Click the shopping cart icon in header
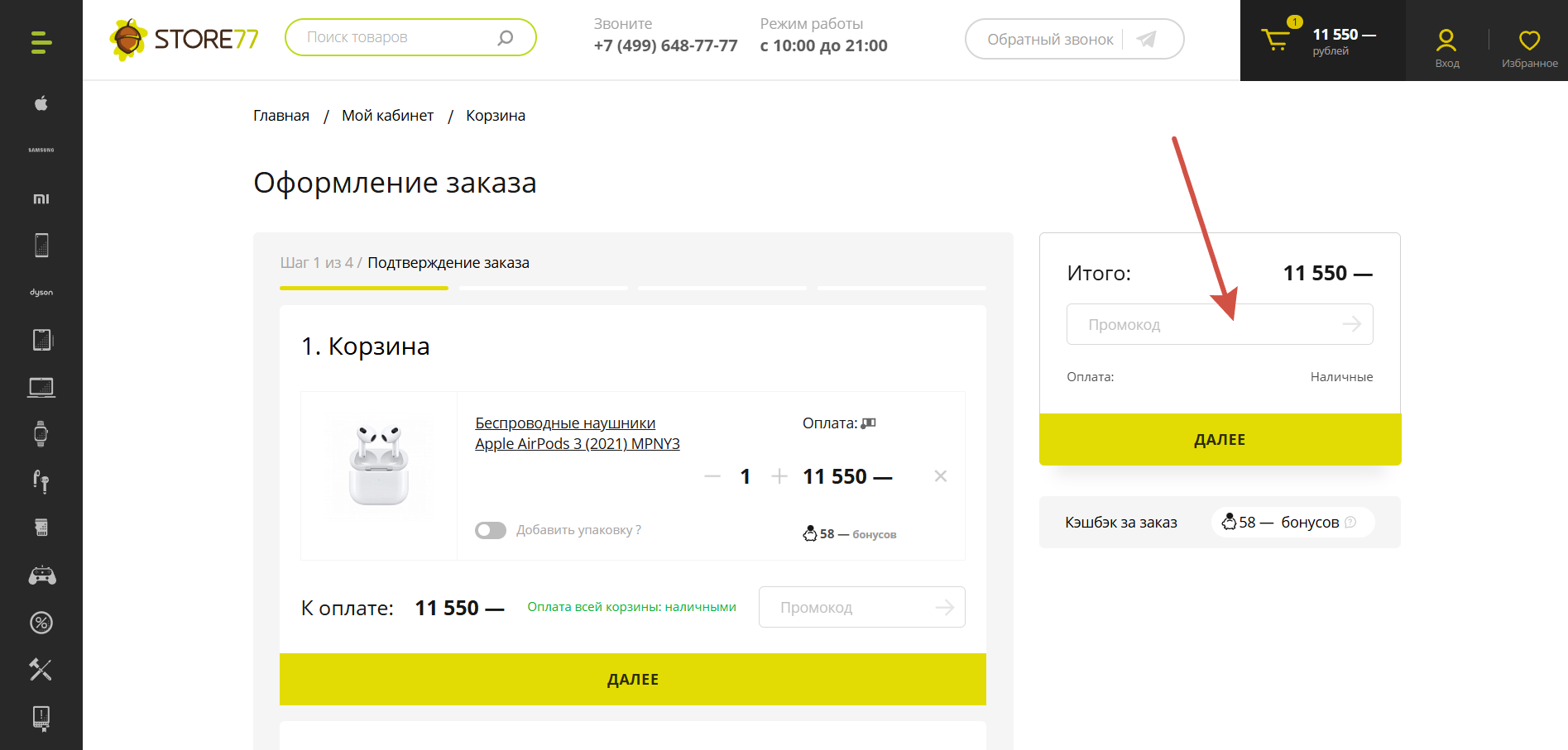This screenshot has width=1568, height=750. pos(1275,40)
